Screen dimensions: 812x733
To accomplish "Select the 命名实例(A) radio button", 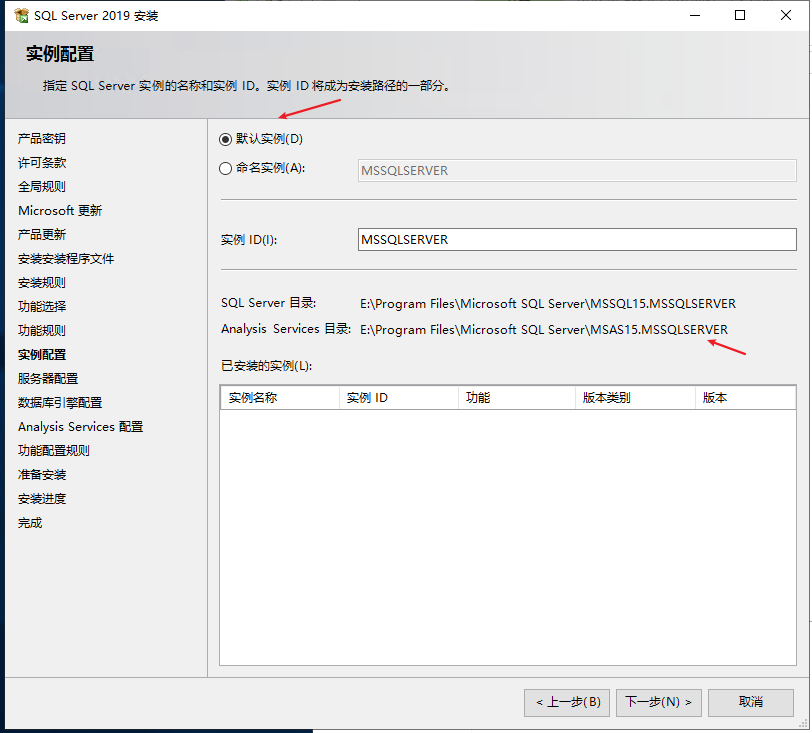I will pos(225,168).
